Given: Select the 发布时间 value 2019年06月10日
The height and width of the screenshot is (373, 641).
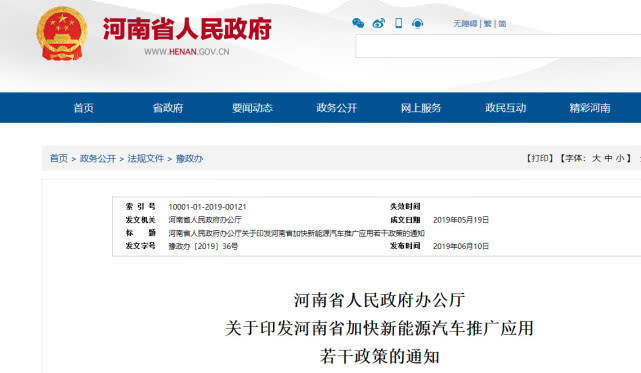Looking at the screenshot, I should (x=461, y=246).
